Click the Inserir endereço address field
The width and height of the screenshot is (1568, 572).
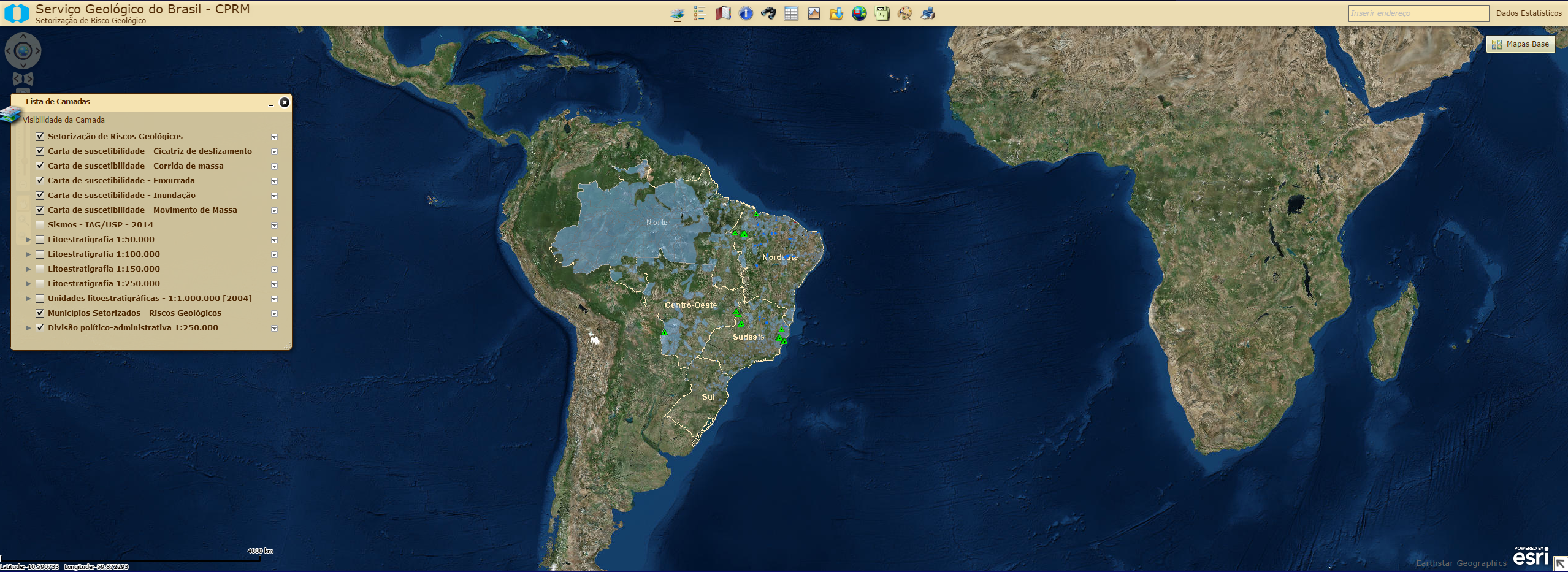[x=1418, y=13]
